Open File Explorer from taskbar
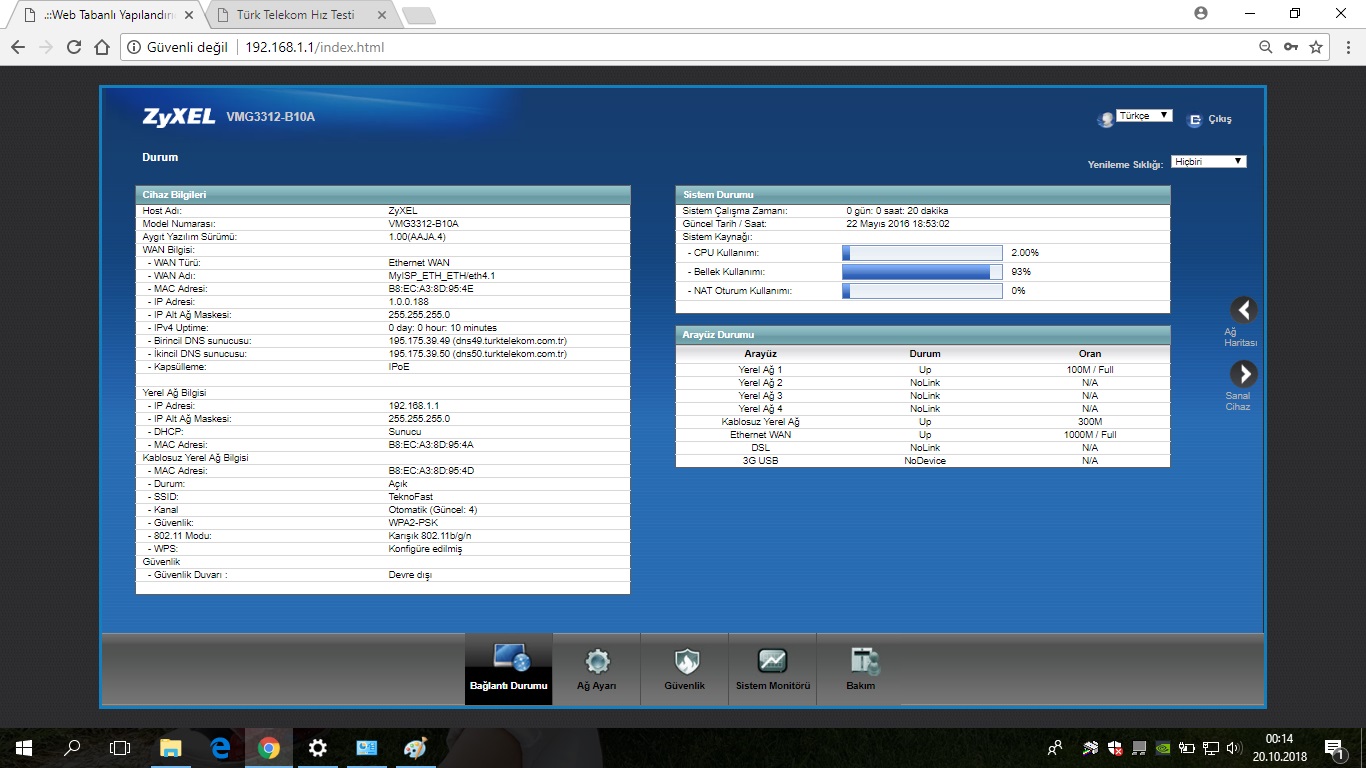The height and width of the screenshot is (768, 1366). [171, 747]
